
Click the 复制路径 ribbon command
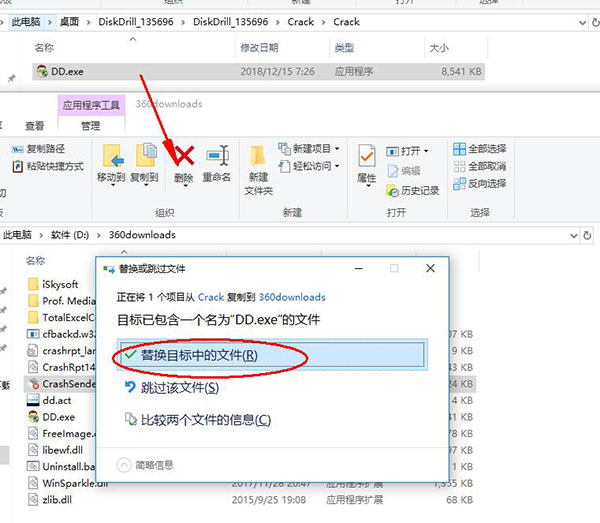[x=39, y=149]
